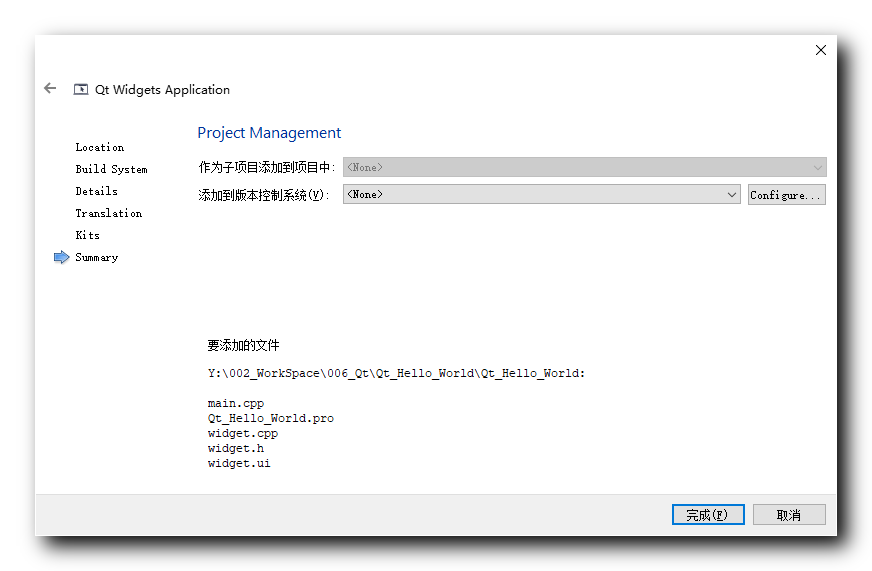
Task: Click the 完成(F) finish button
Action: click(x=707, y=515)
